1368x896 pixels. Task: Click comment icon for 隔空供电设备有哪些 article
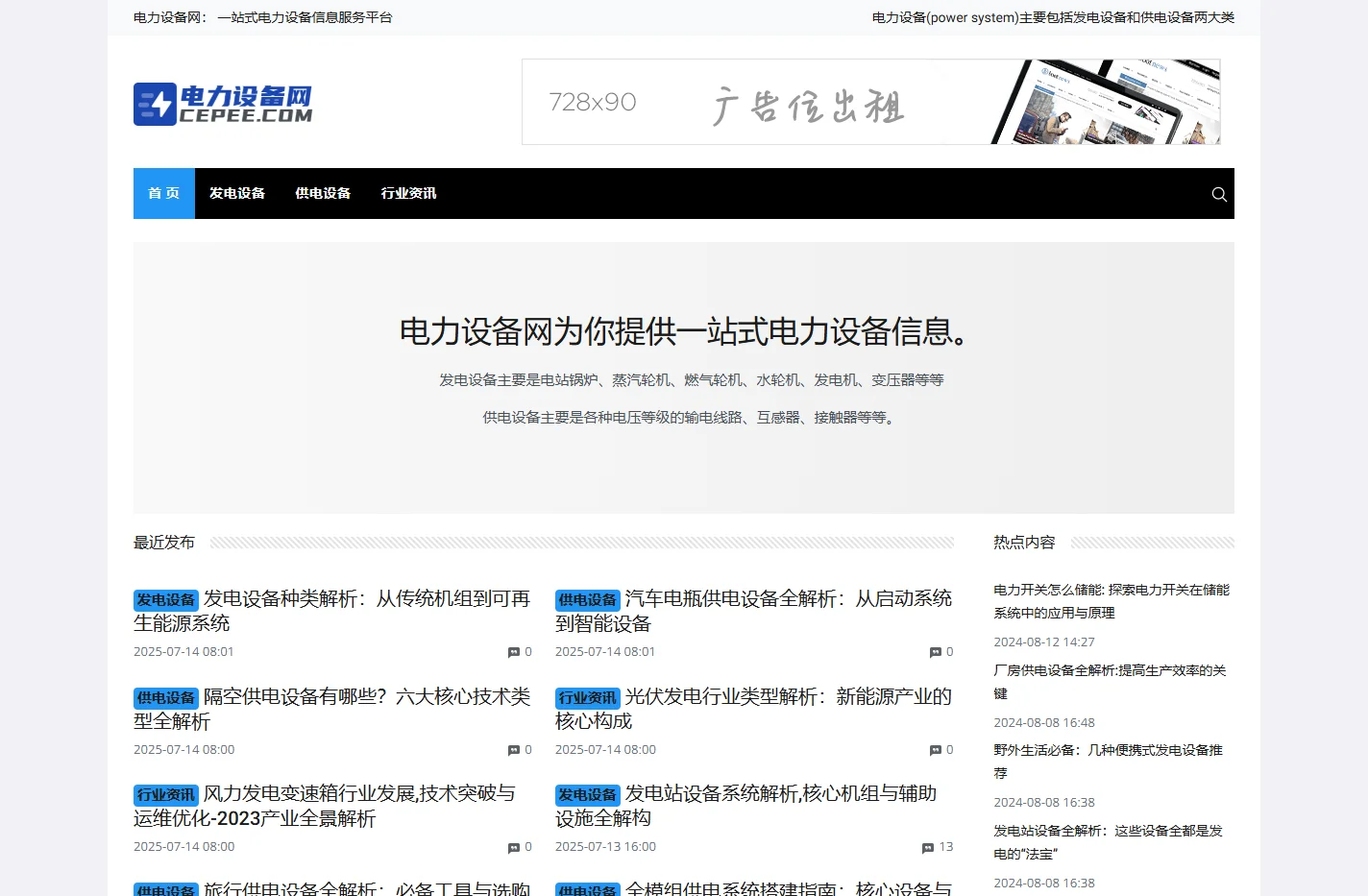(x=514, y=750)
